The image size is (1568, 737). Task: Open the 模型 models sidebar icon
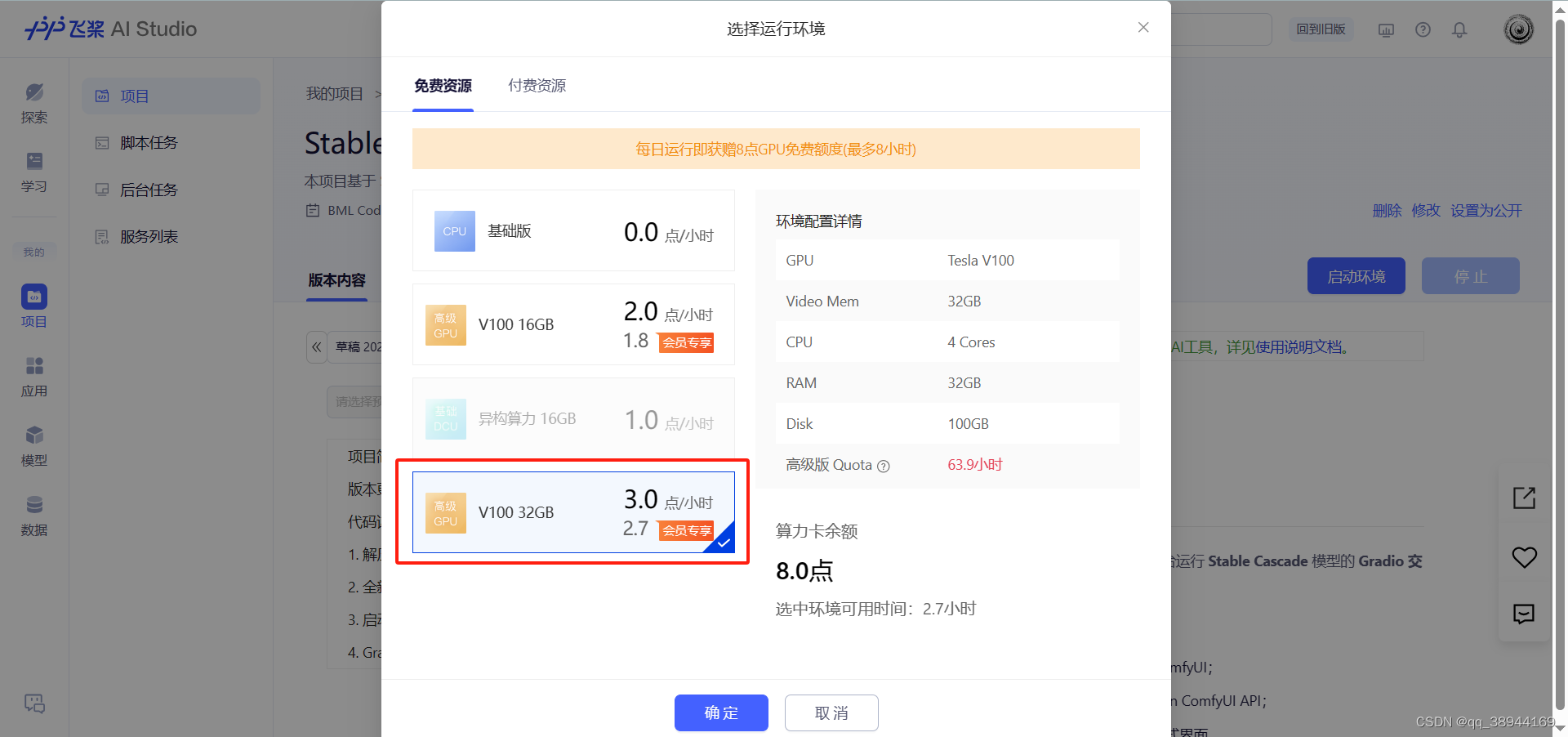coord(34,446)
